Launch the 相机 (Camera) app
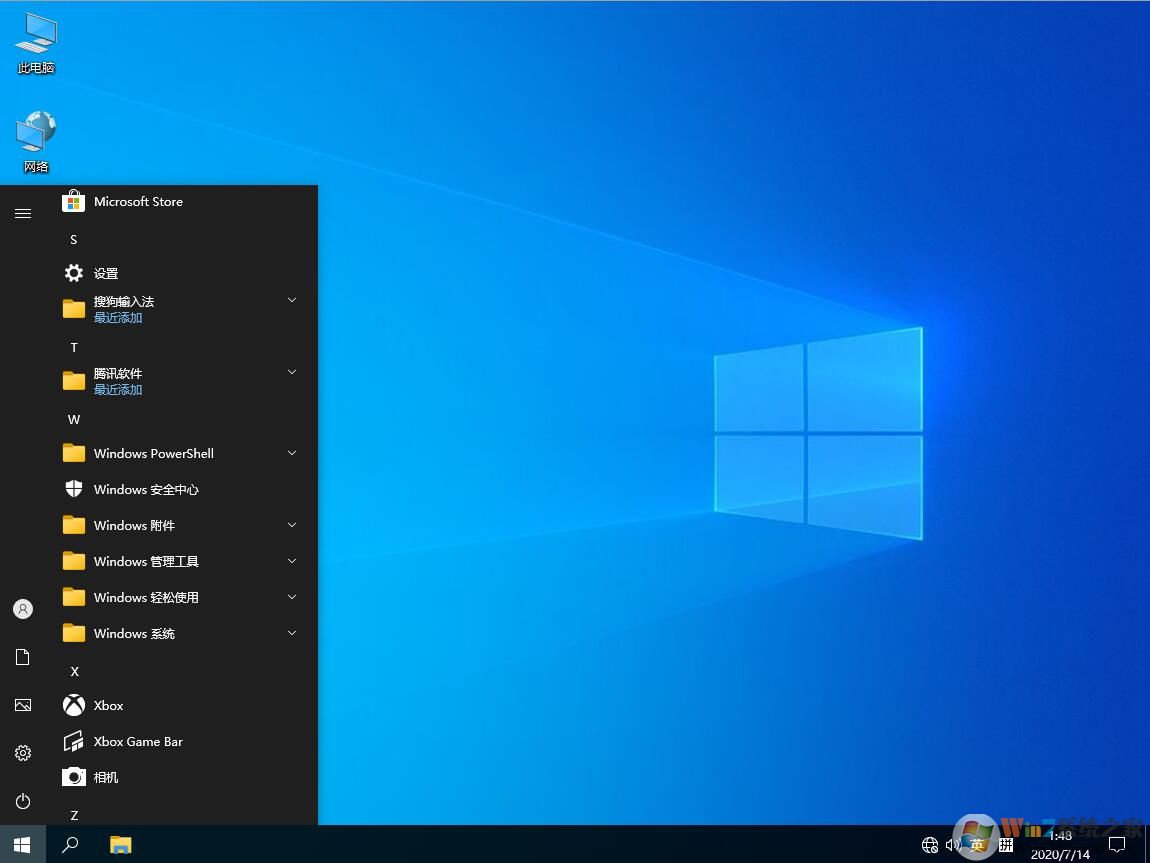The height and width of the screenshot is (863, 1150). [x=105, y=777]
